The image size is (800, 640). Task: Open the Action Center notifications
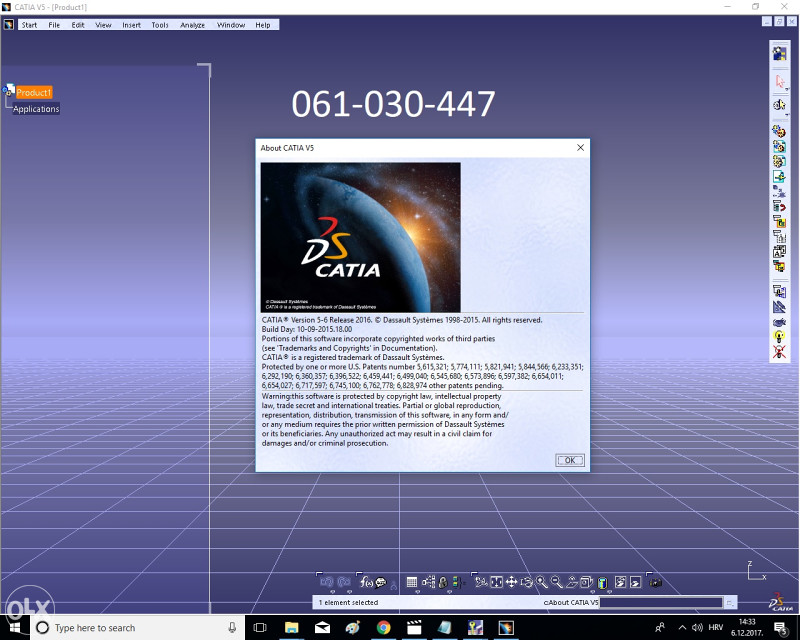781,627
